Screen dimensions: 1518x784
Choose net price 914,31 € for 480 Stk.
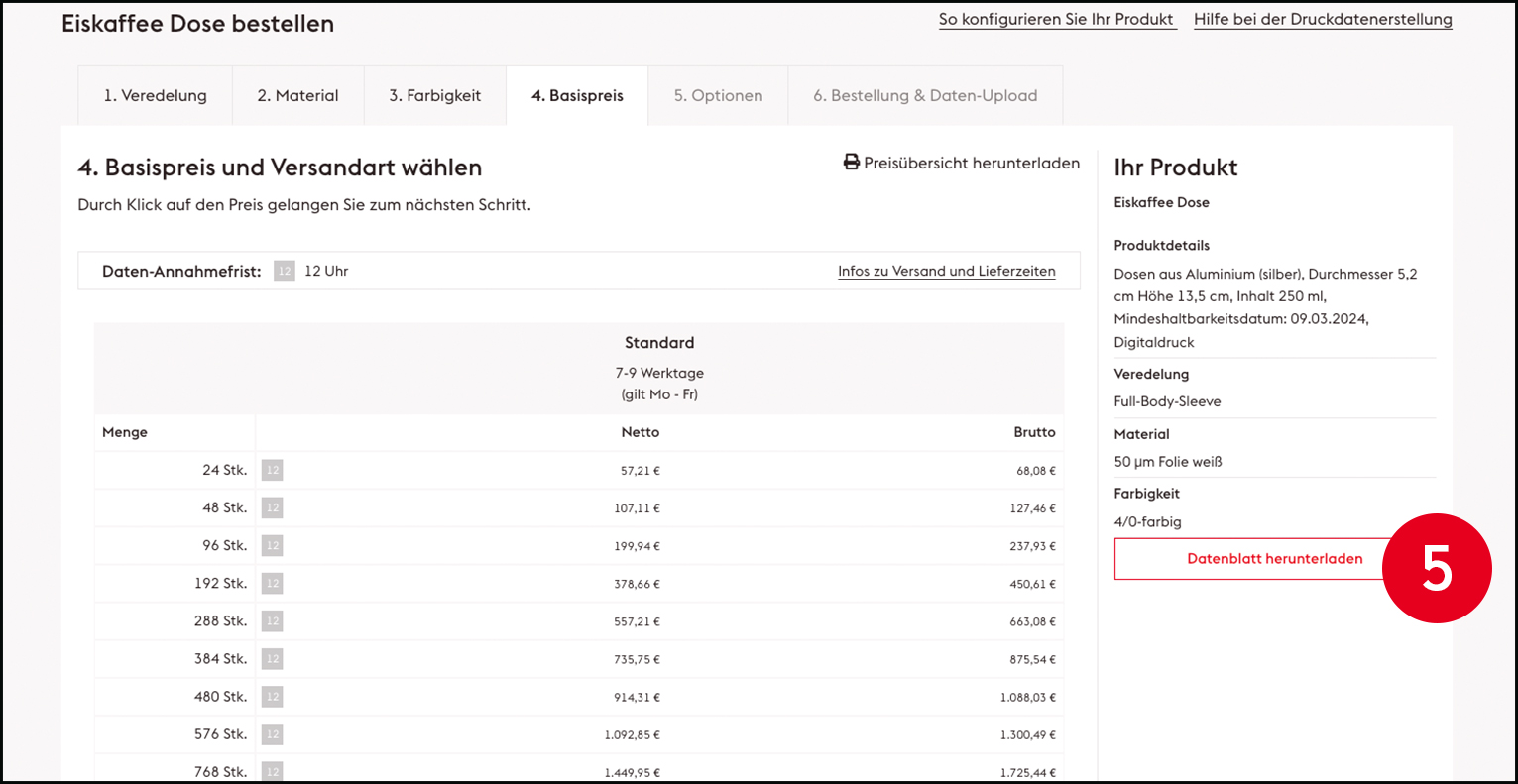click(x=637, y=697)
